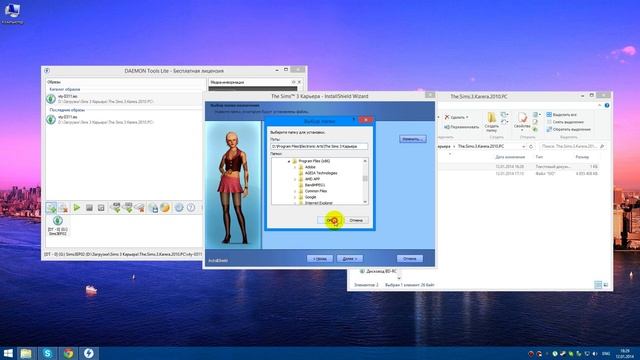The height and width of the screenshot is (360, 640).
Task: Click Переименовать in Explorer ribbon
Action: (x=461, y=127)
